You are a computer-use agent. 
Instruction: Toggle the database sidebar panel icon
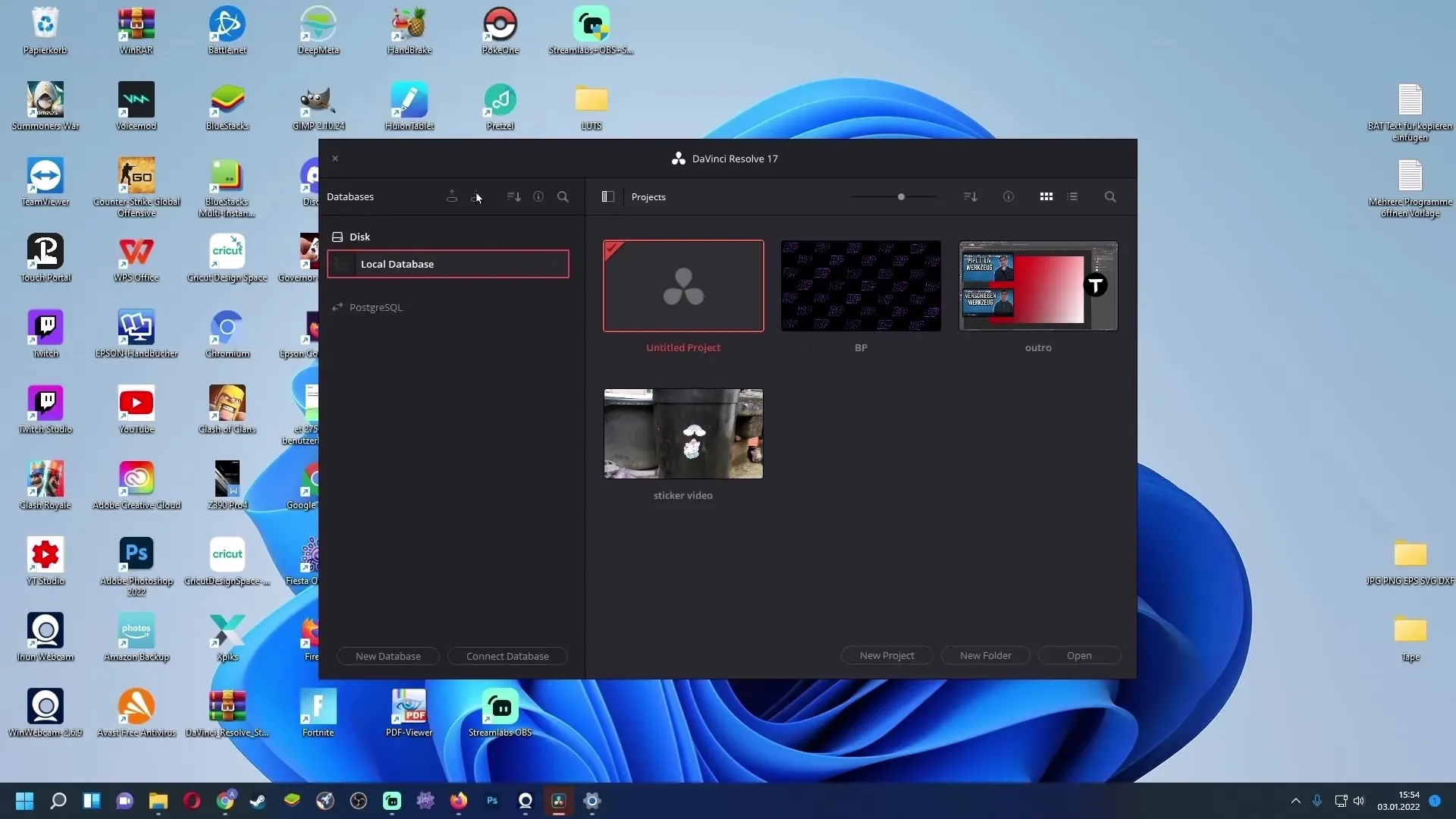pos(607,196)
